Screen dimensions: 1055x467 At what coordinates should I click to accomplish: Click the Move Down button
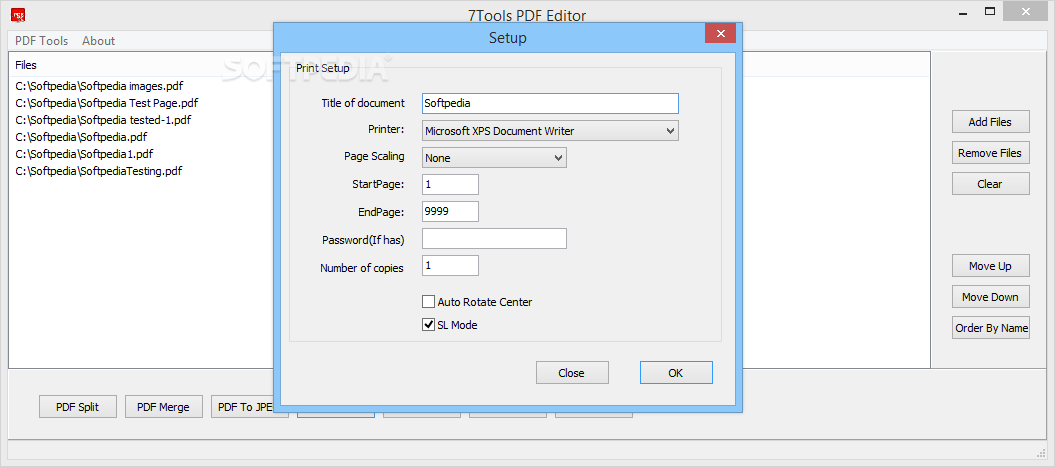(990, 297)
